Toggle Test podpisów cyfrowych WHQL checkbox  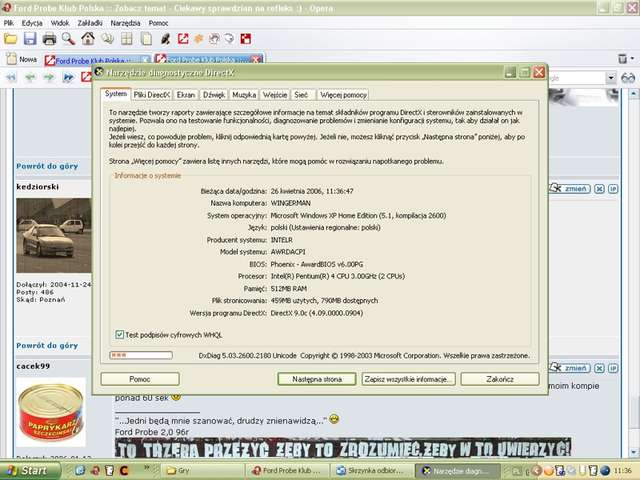tap(119, 335)
